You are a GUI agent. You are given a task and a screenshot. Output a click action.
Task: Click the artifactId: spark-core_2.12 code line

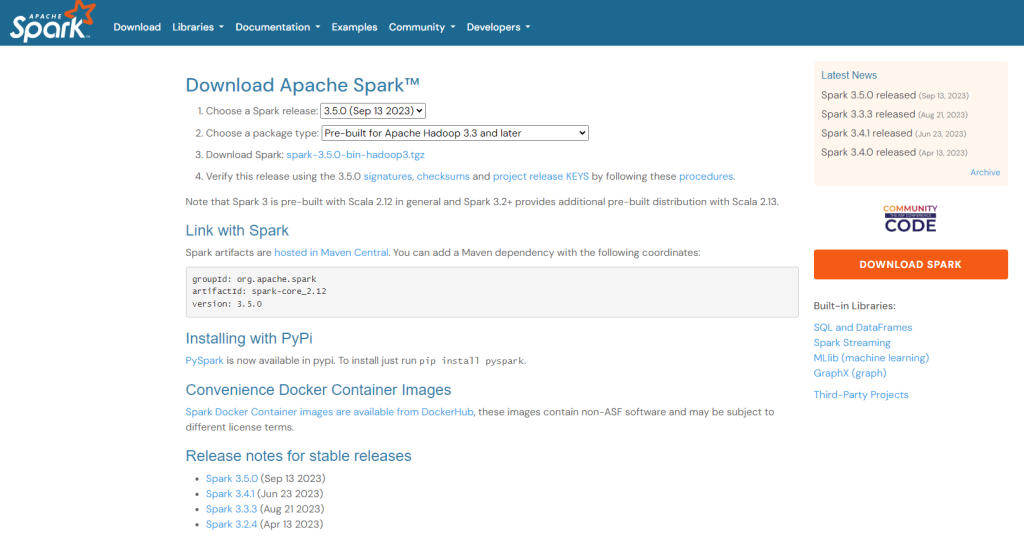point(259,291)
